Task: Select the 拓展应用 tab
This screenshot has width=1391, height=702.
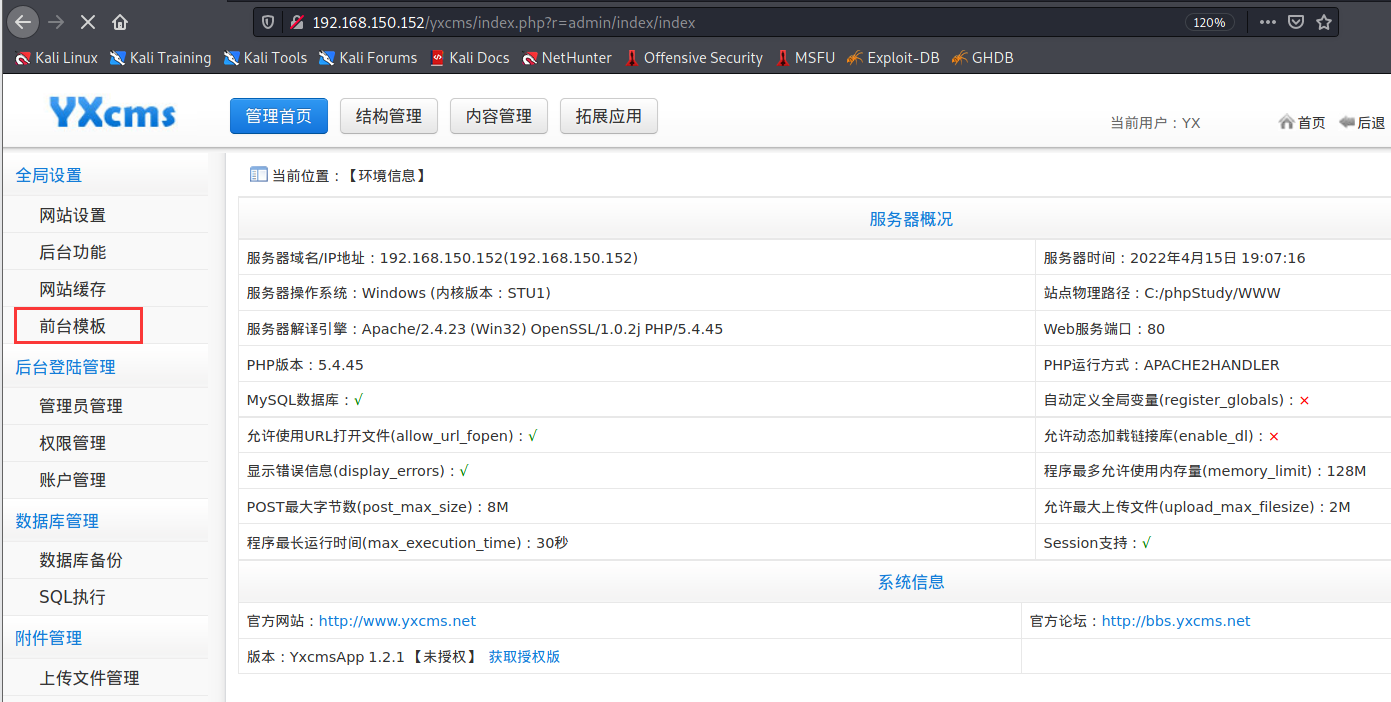Action: tap(609, 116)
